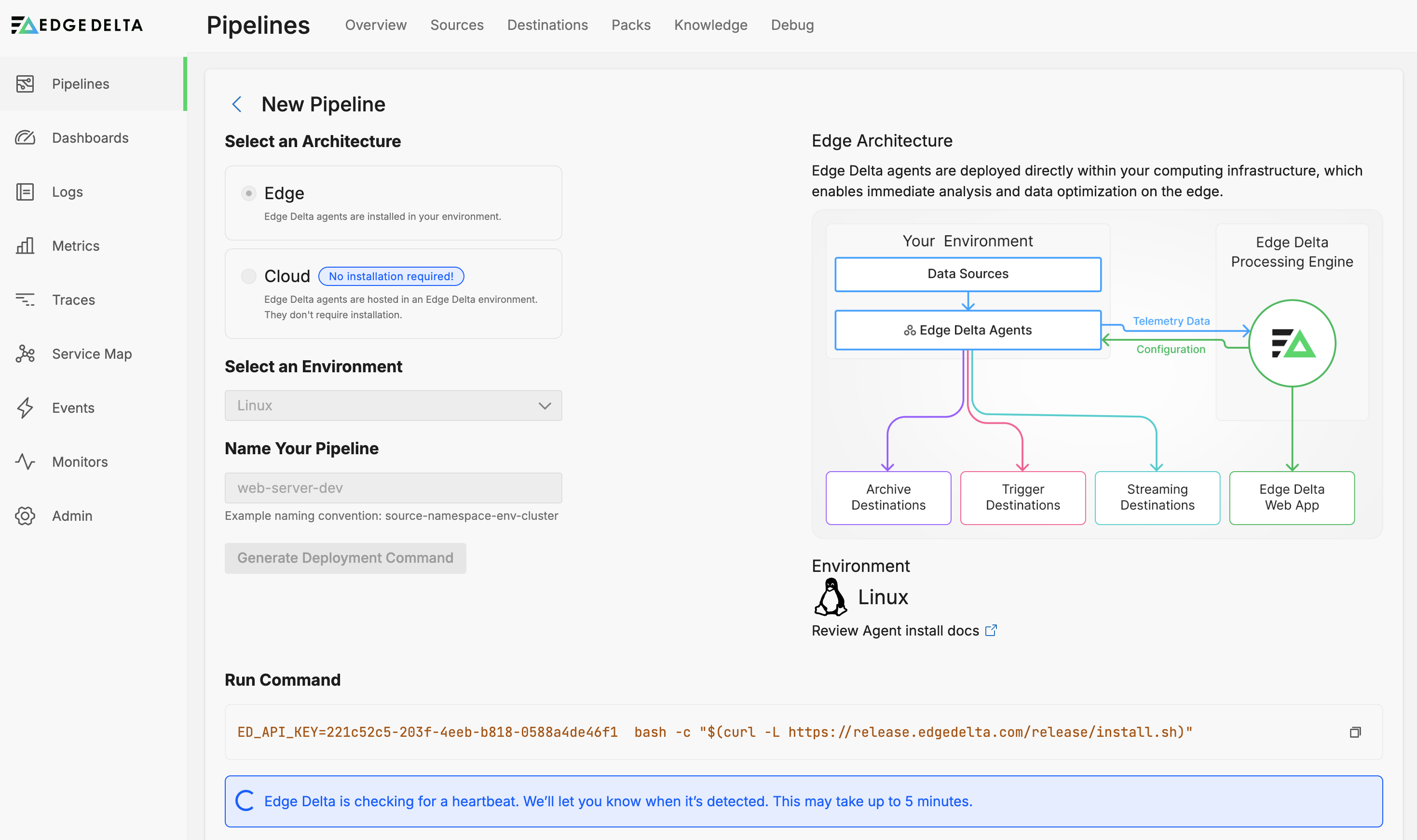Viewport: 1417px width, 840px height.
Task: Click the Traces sidebar icon
Action: tap(25, 300)
